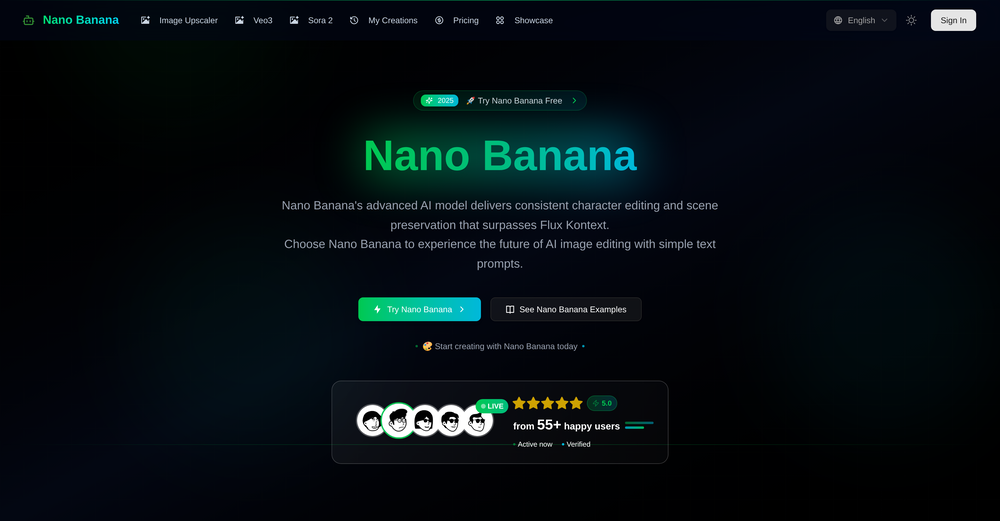Click the Veo3 image icon in the navbar

239,20
